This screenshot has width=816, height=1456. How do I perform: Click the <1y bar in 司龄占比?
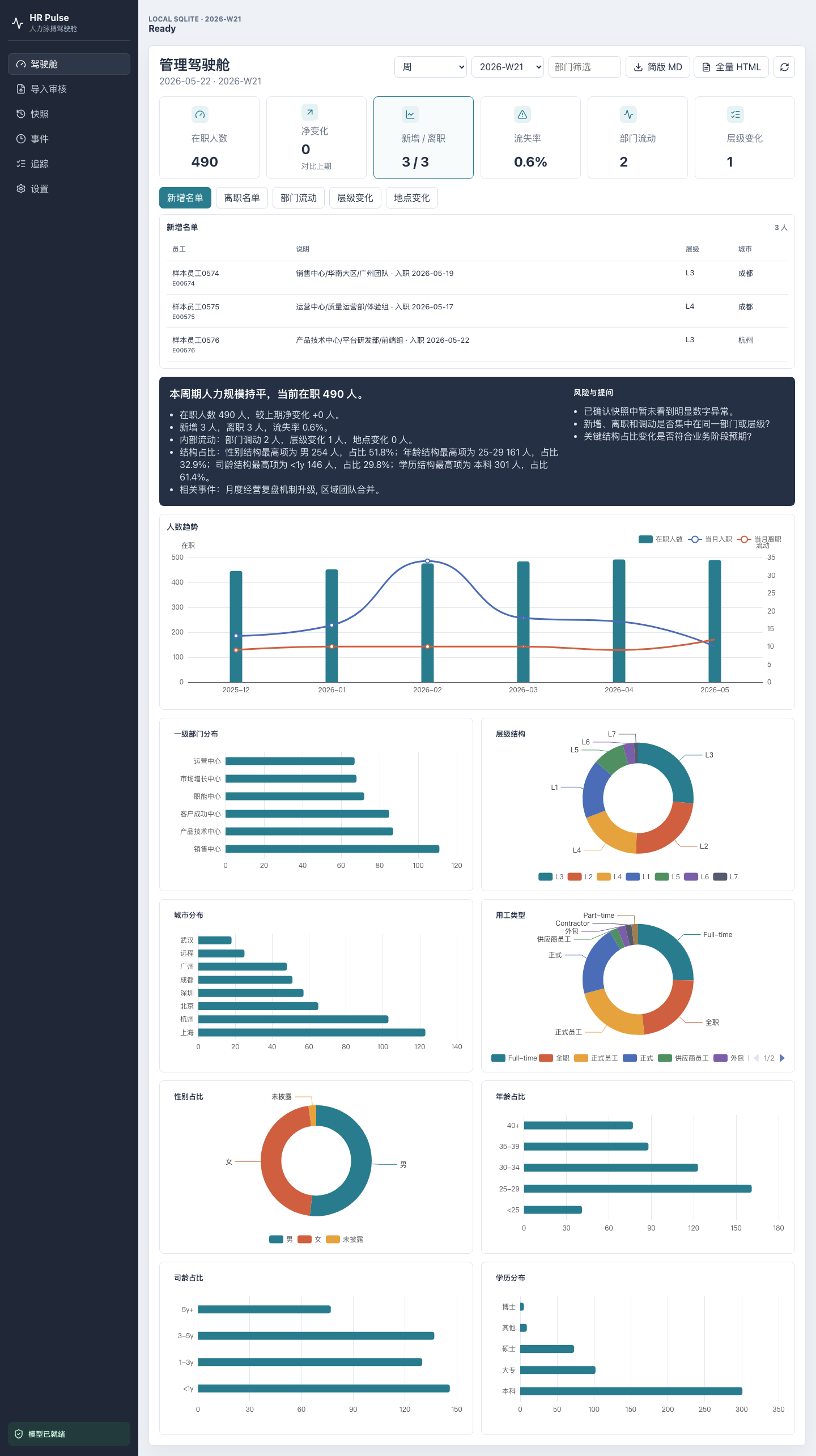coord(324,1388)
